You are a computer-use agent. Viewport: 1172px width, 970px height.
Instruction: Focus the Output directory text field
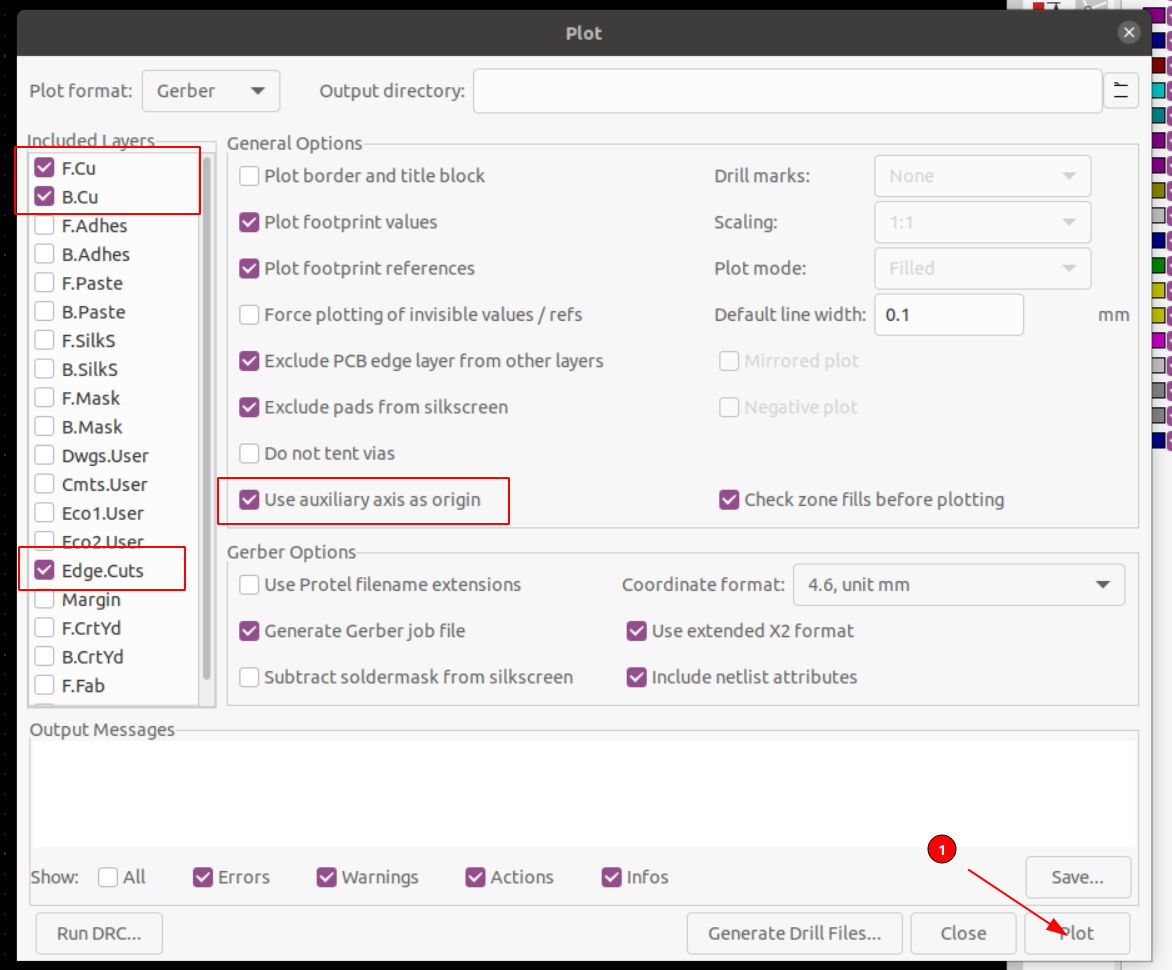coord(787,91)
